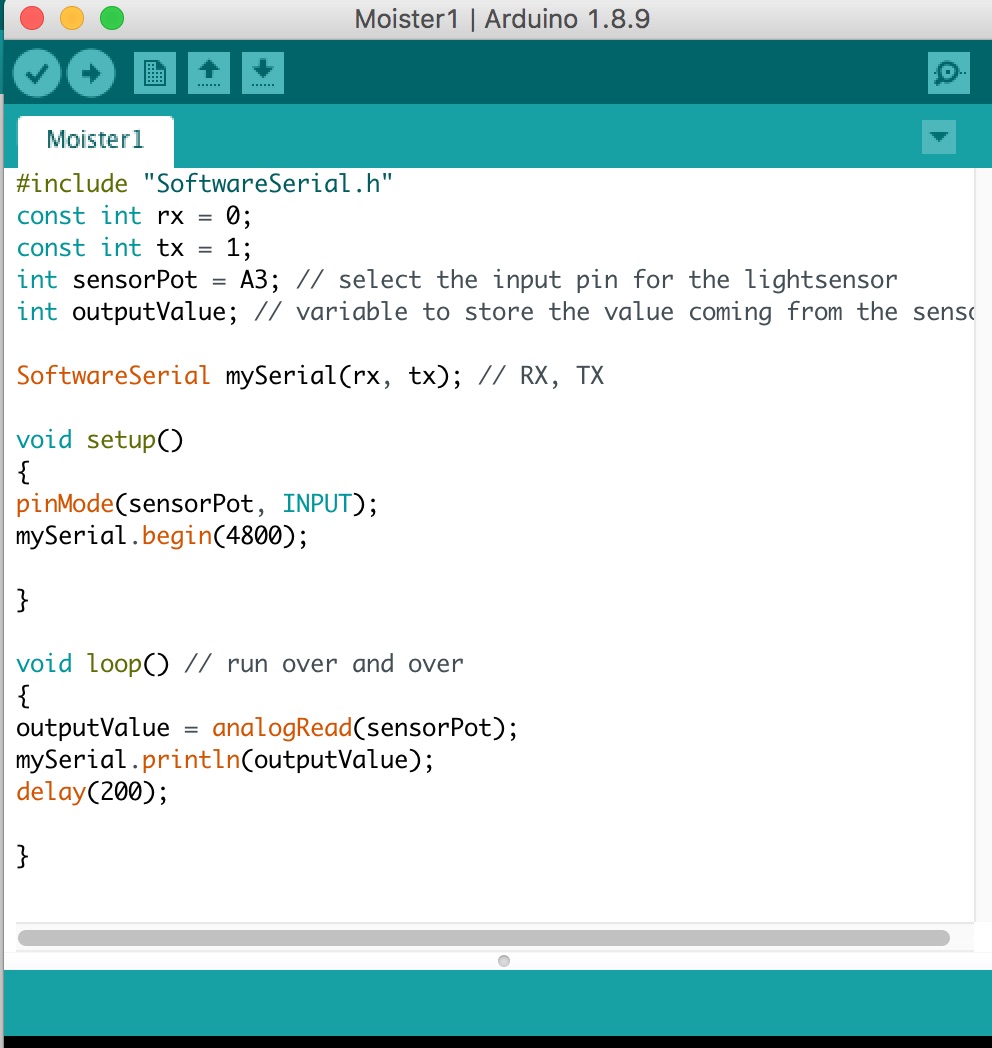
Task: Click the '#include "SoftwareSerial.h"' line
Action: coord(205,184)
